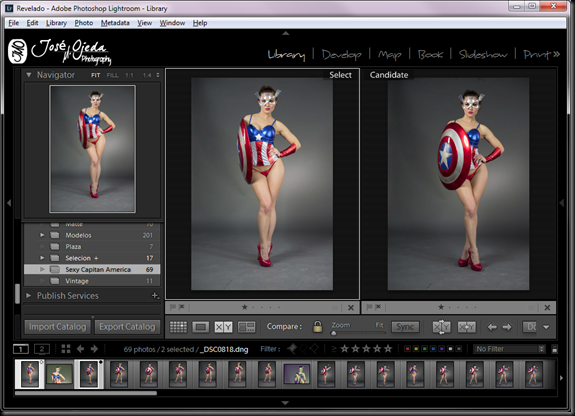
Task: Go forward with filmstrip right arrow
Action: point(94,349)
